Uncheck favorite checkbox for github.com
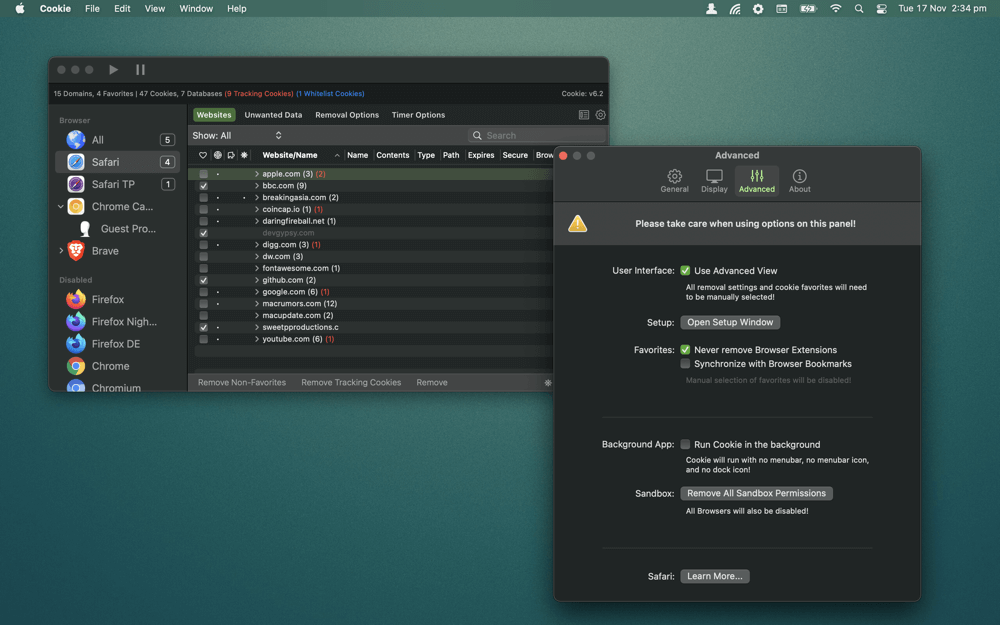The image size is (1000, 625). tap(203, 280)
